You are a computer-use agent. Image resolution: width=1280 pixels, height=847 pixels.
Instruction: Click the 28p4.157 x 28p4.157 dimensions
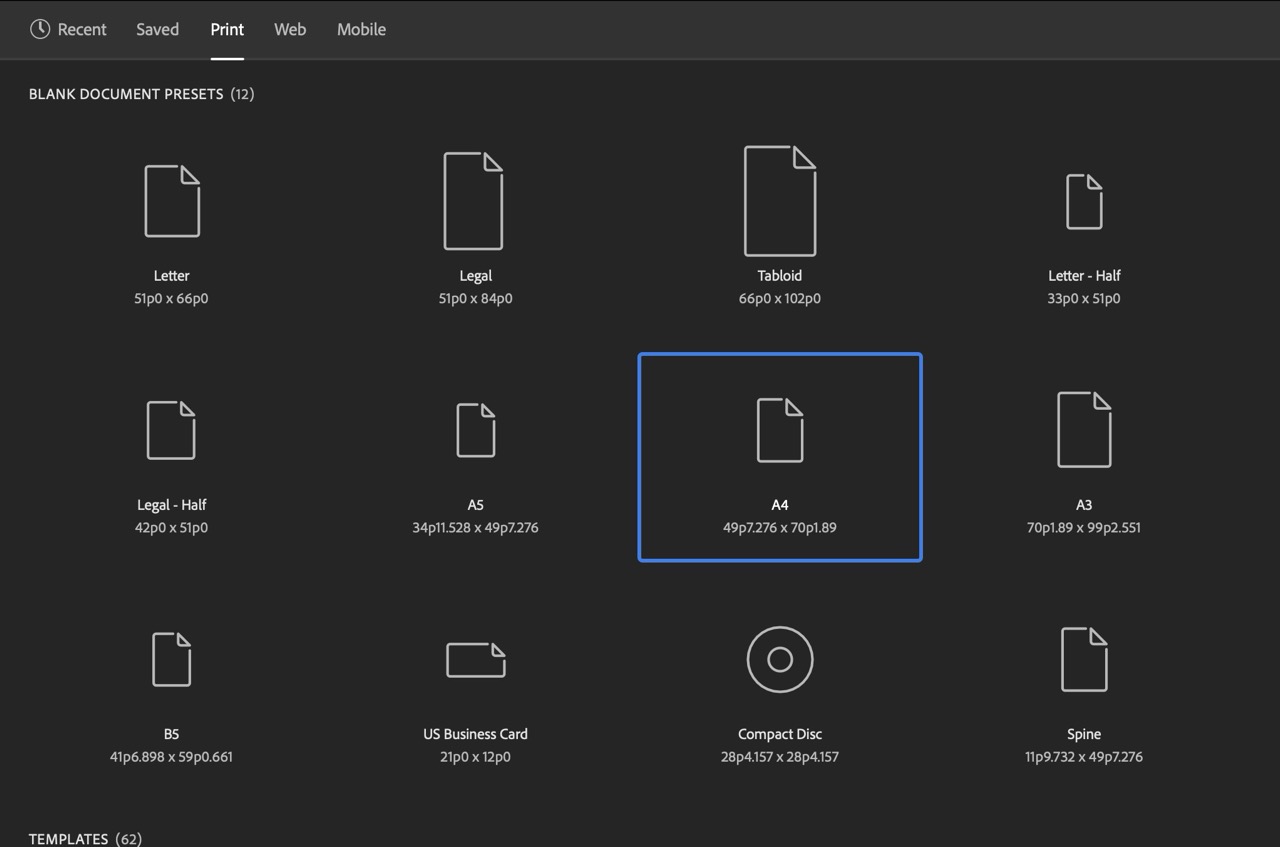tap(780, 756)
